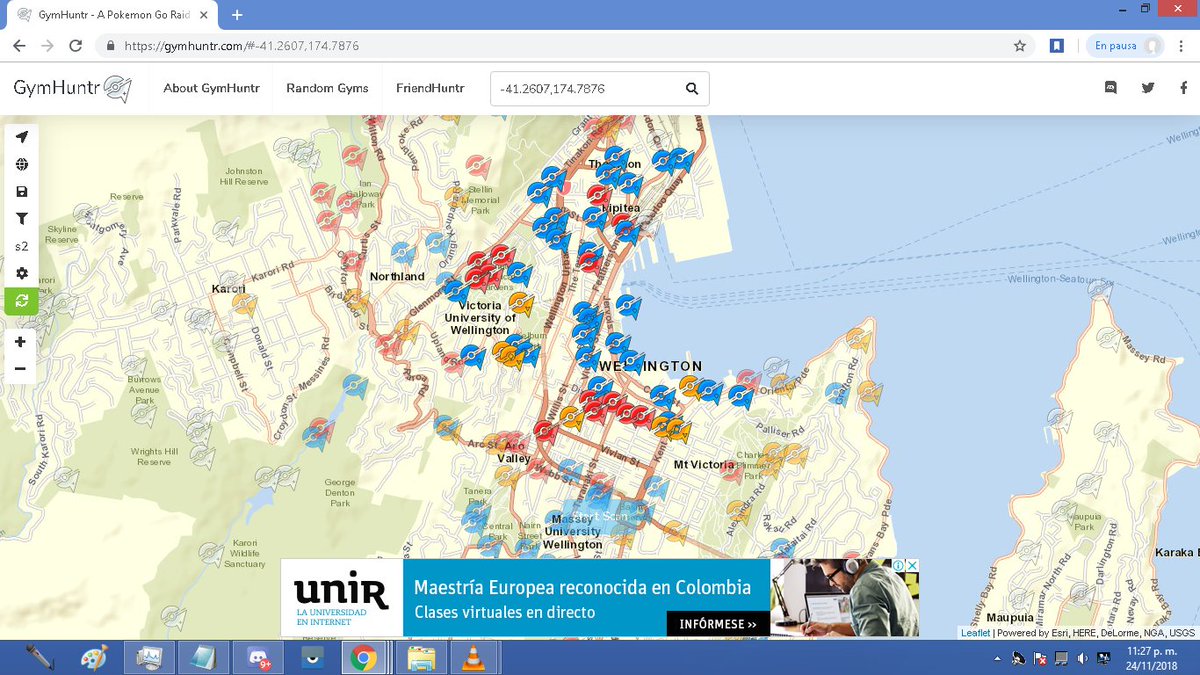Select the GymHuntr browser tab
This screenshot has height=675, width=1200.
tap(110, 15)
